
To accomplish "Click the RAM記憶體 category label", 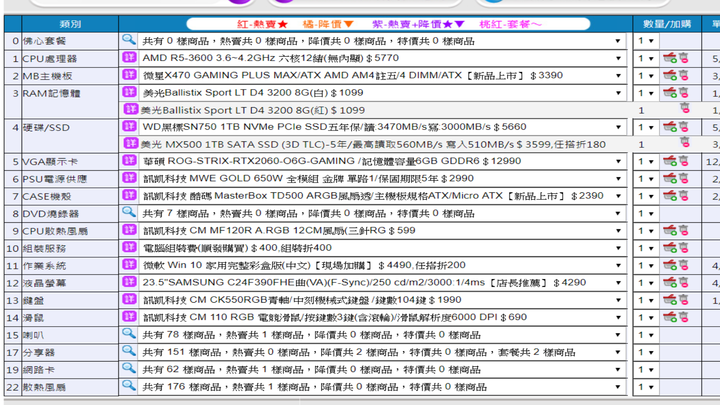I will 51,93.
